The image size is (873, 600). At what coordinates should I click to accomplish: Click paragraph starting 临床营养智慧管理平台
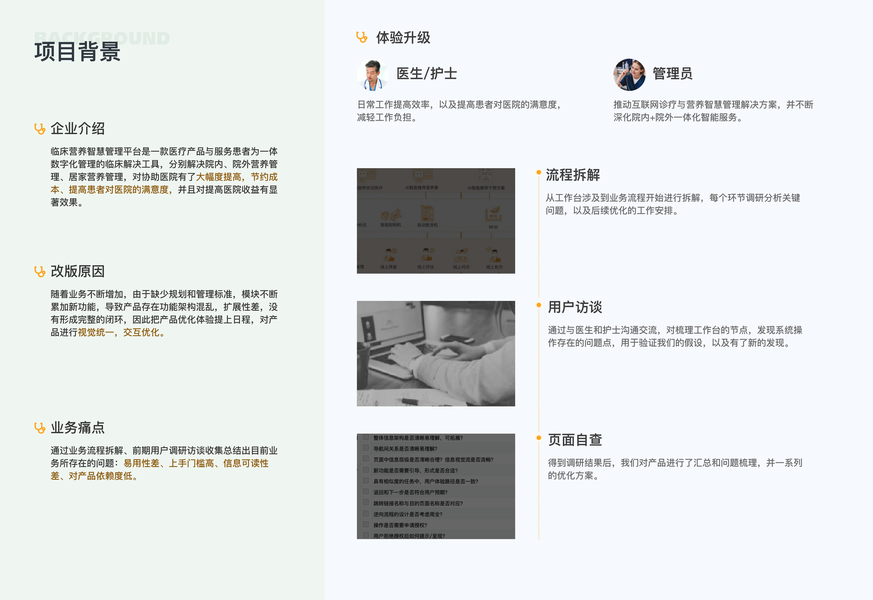coord(164,177)
